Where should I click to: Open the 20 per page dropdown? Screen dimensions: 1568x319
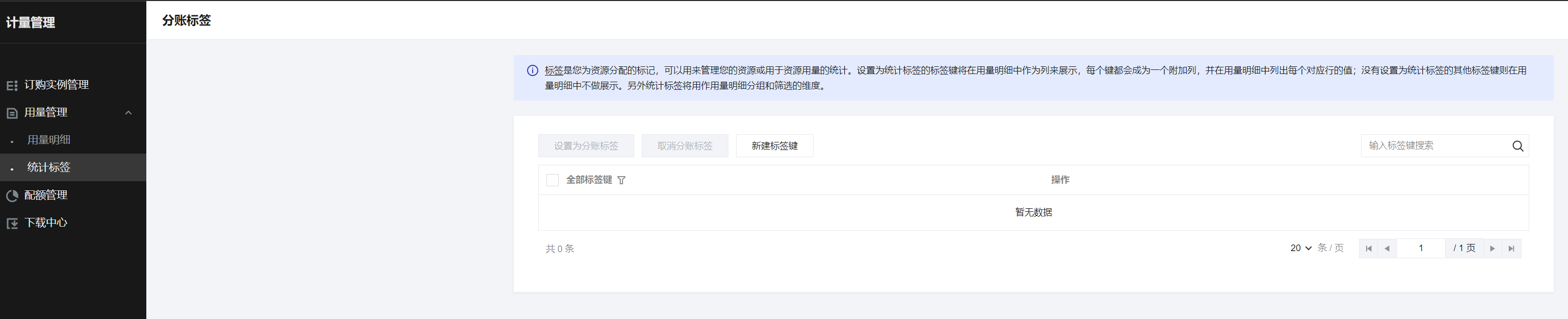point(1300,248)
